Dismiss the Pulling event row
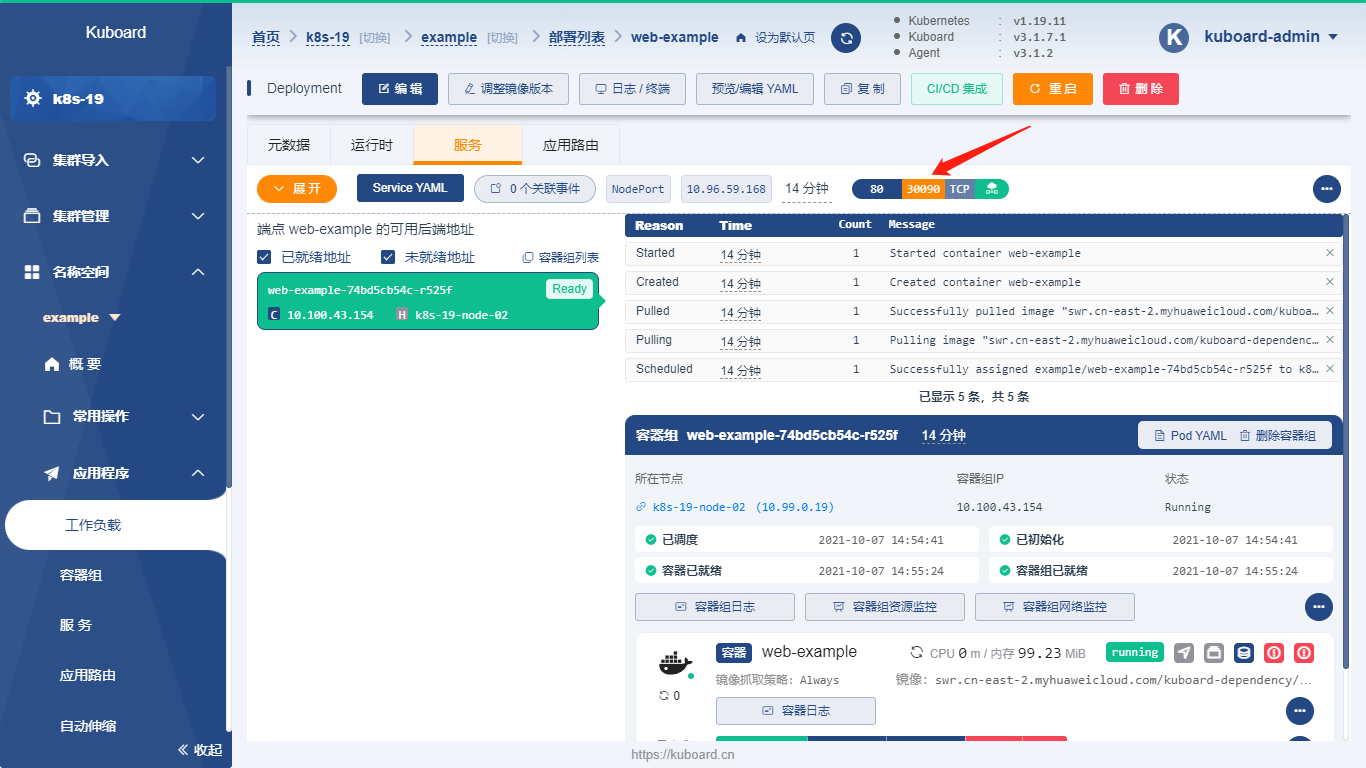The height and width of the screenshot is (768, 1366). pos(1330,340)
